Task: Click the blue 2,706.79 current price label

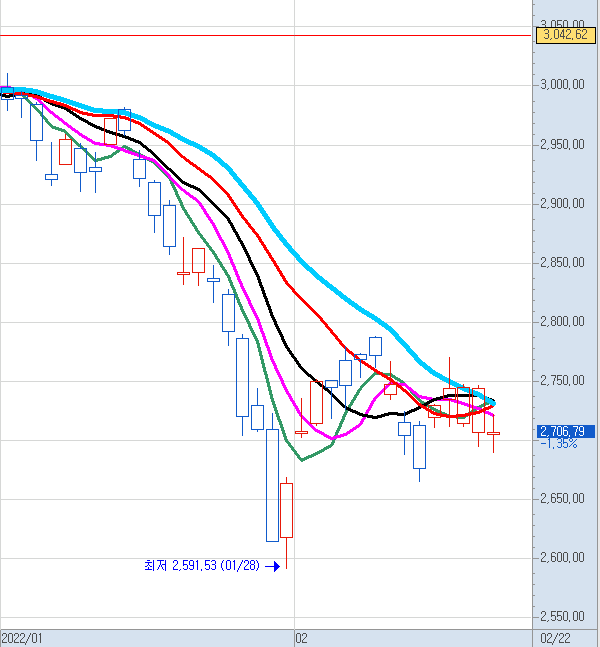Action: pyautogui.click(x=565, y=432)
